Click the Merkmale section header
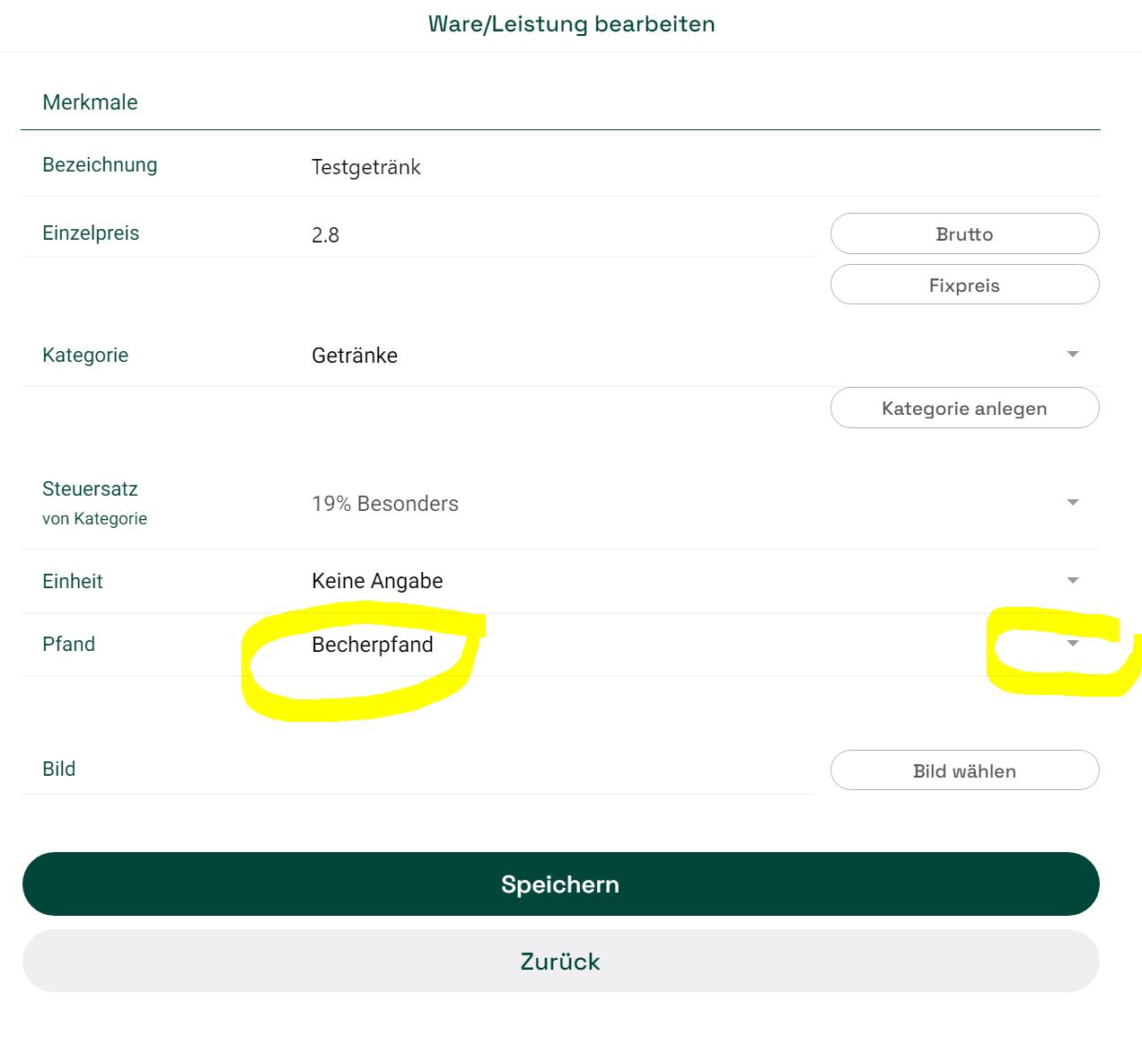This screenshot has height=1064, width=1142. (90, 102)
